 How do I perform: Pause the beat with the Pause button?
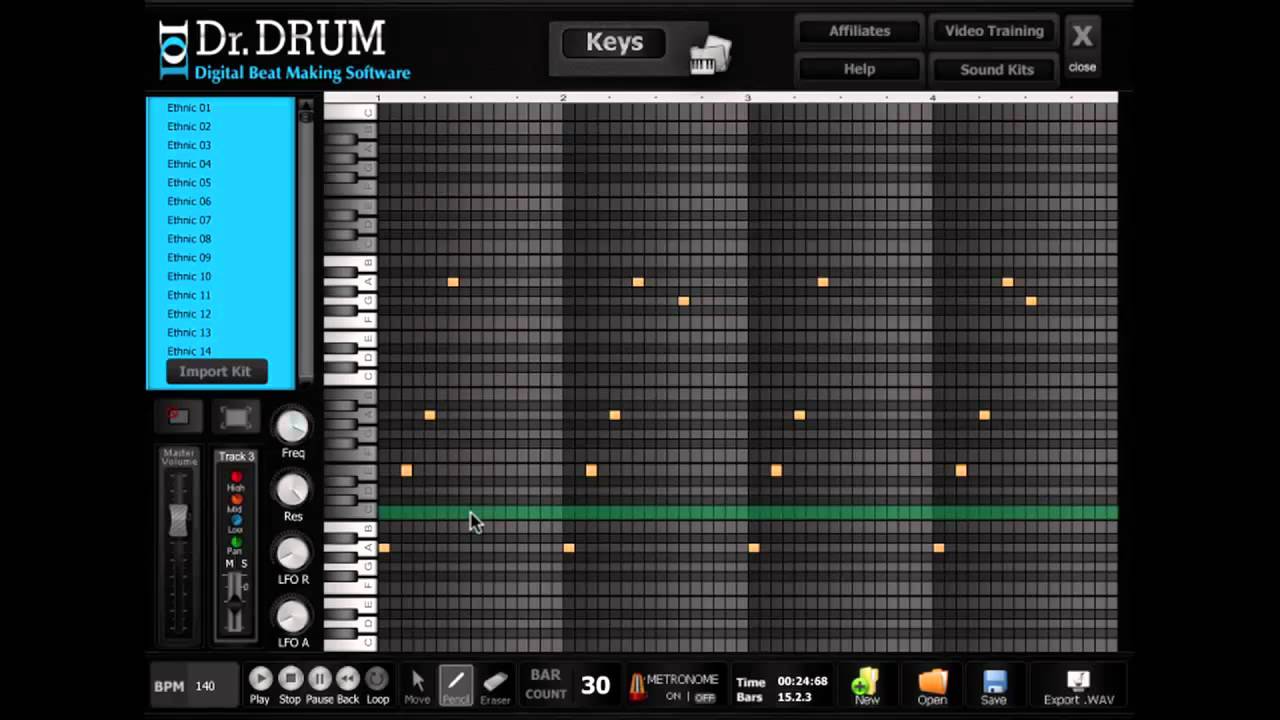[319, 679]
